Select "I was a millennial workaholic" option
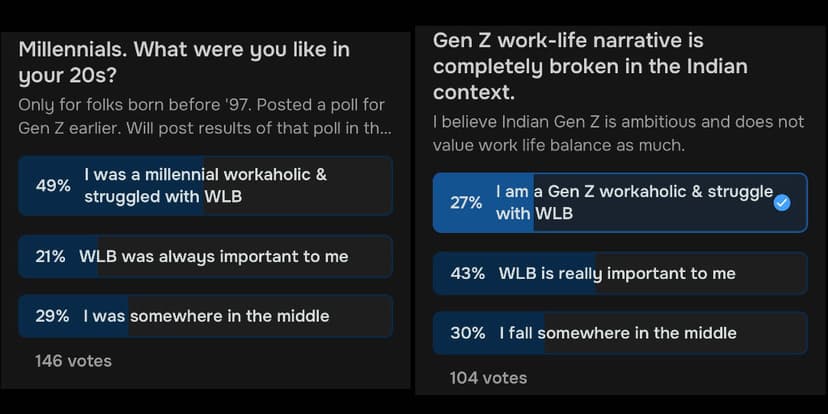Viewport: 828px width, 414px height. (x=205, y=186)
